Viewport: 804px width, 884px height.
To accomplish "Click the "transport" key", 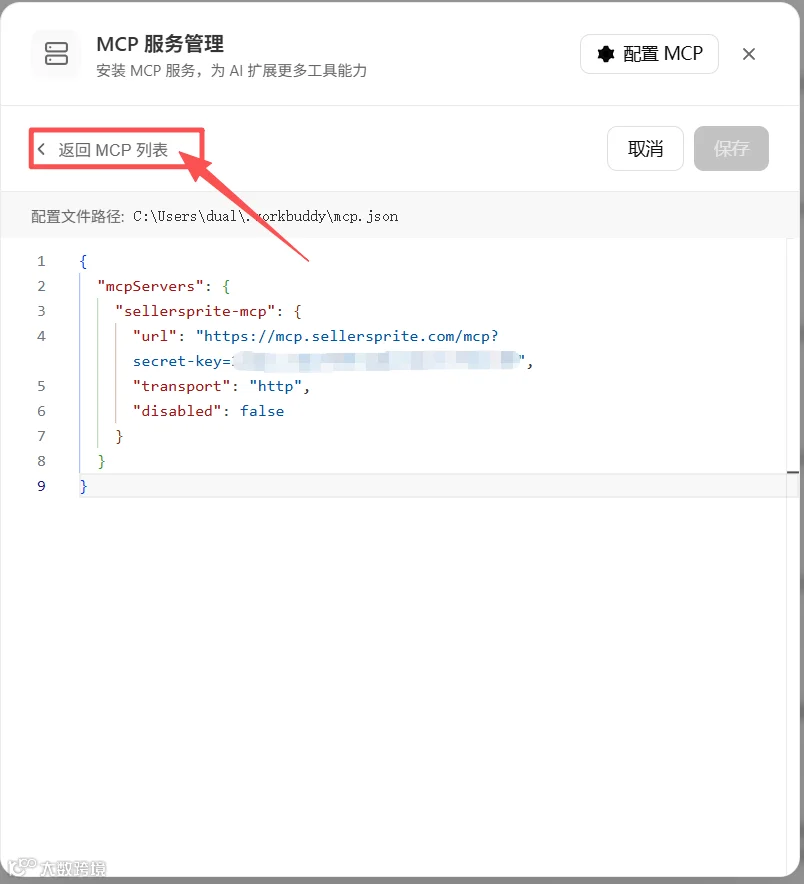I will (182, 386).
